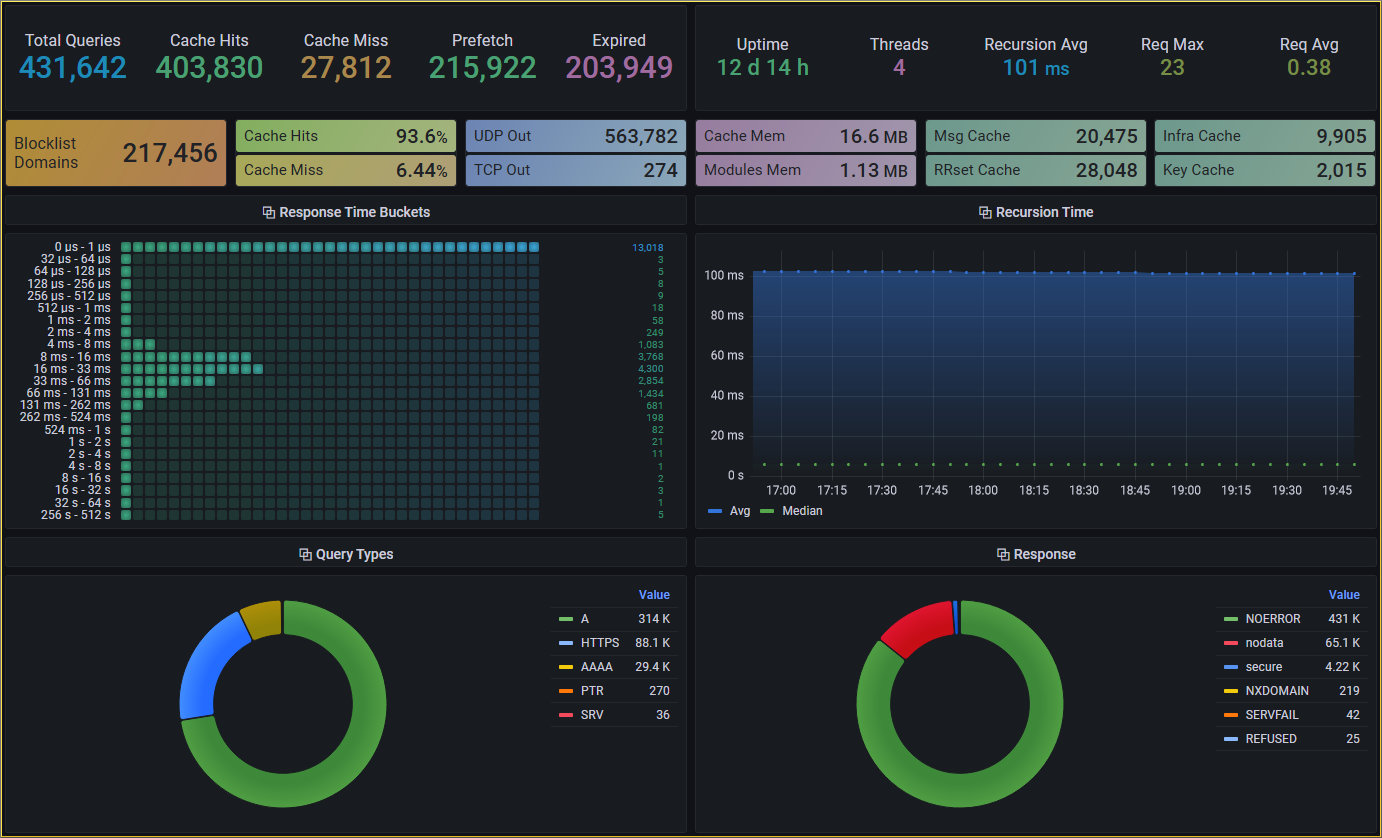
Task: Click the Response panel link icon
Action: [x=1003, y=554]
